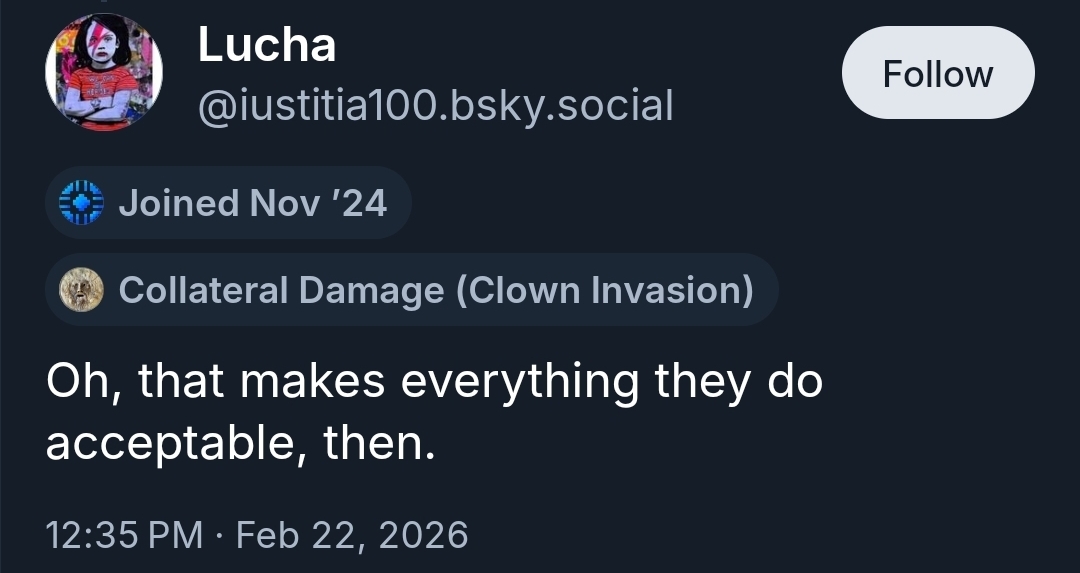Click the display name Lucha
This screenshot has width=1080, height=573.
266,45
